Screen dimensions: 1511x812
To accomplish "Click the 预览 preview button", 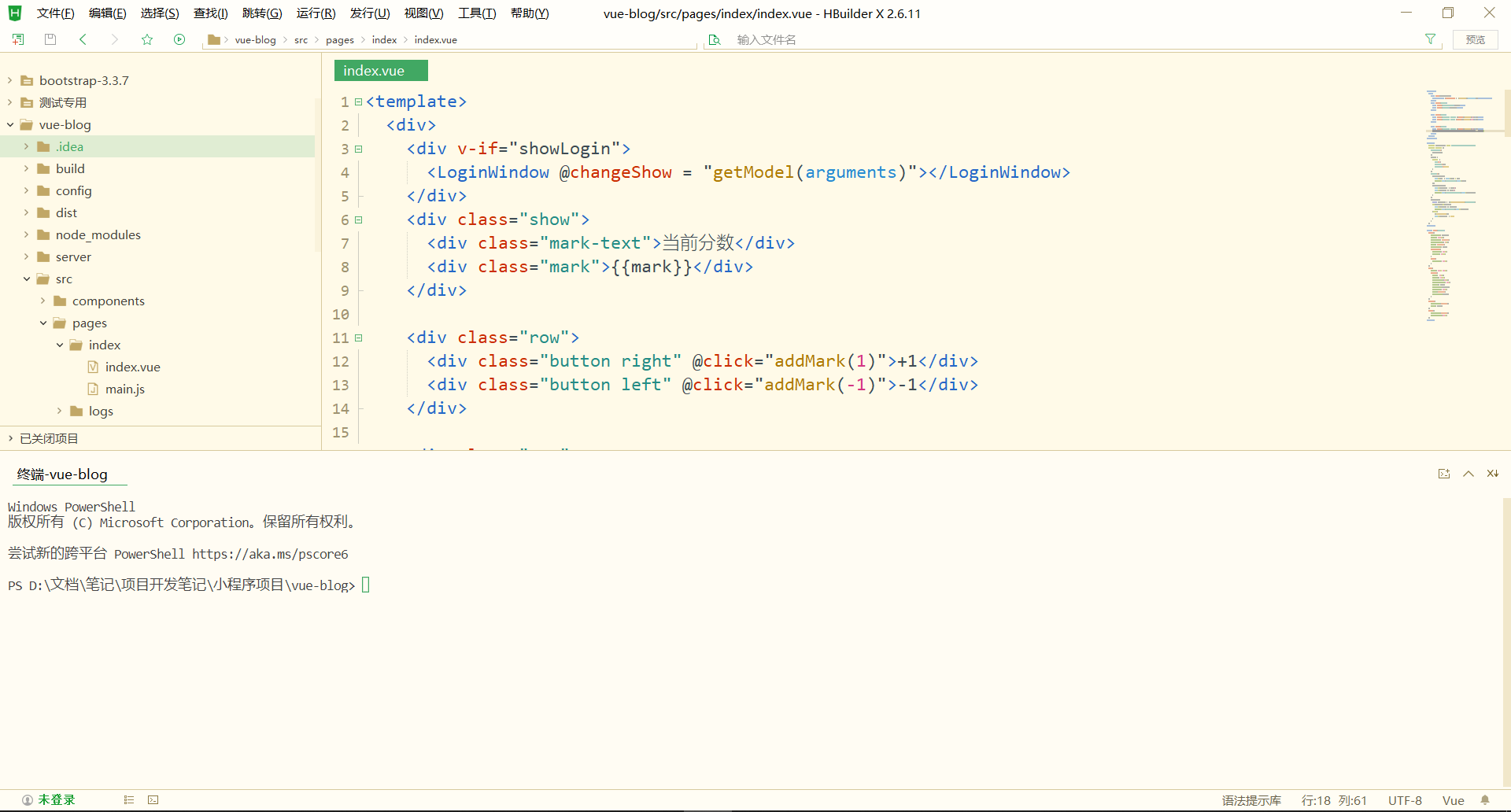I will [x=1475, y=39].
